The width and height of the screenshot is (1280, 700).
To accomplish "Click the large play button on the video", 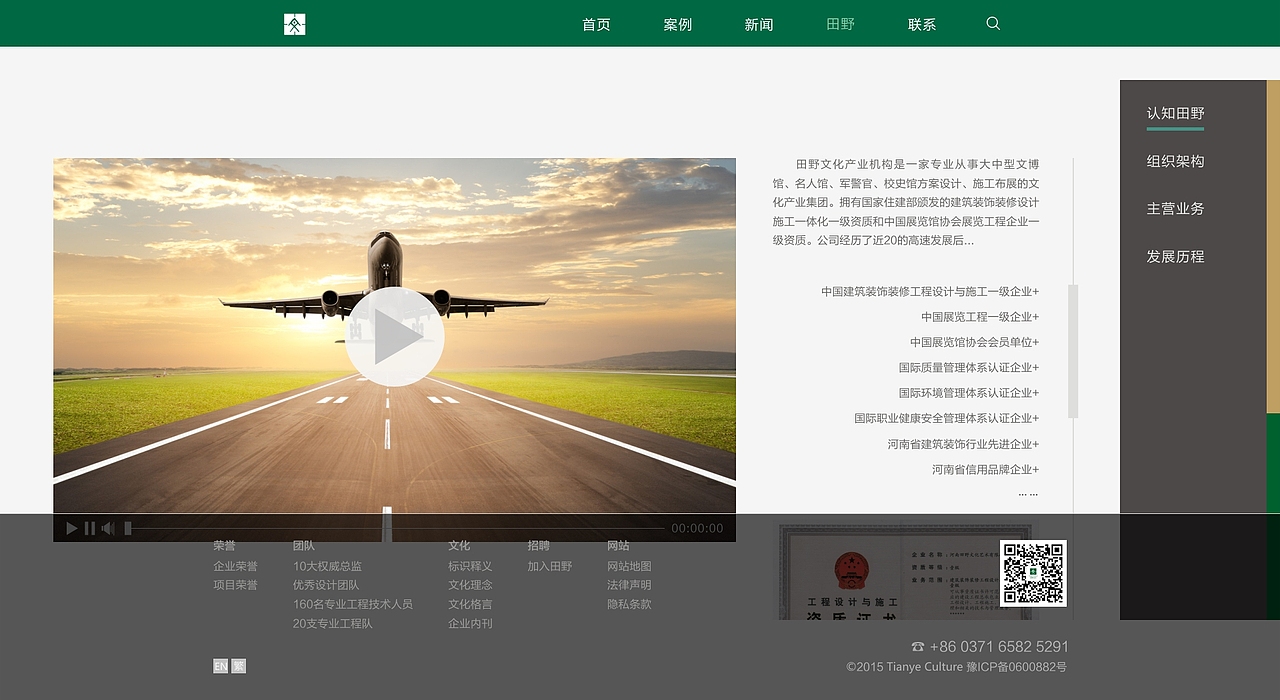I will click(394, 337).
